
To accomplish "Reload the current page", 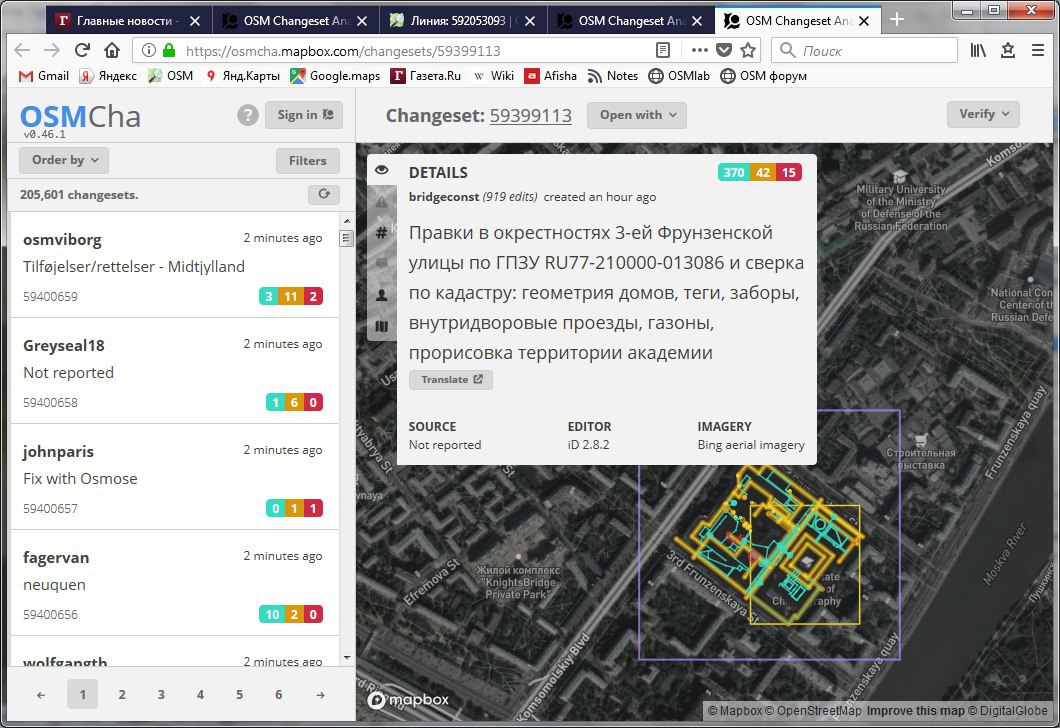I will tap(82, 50).
